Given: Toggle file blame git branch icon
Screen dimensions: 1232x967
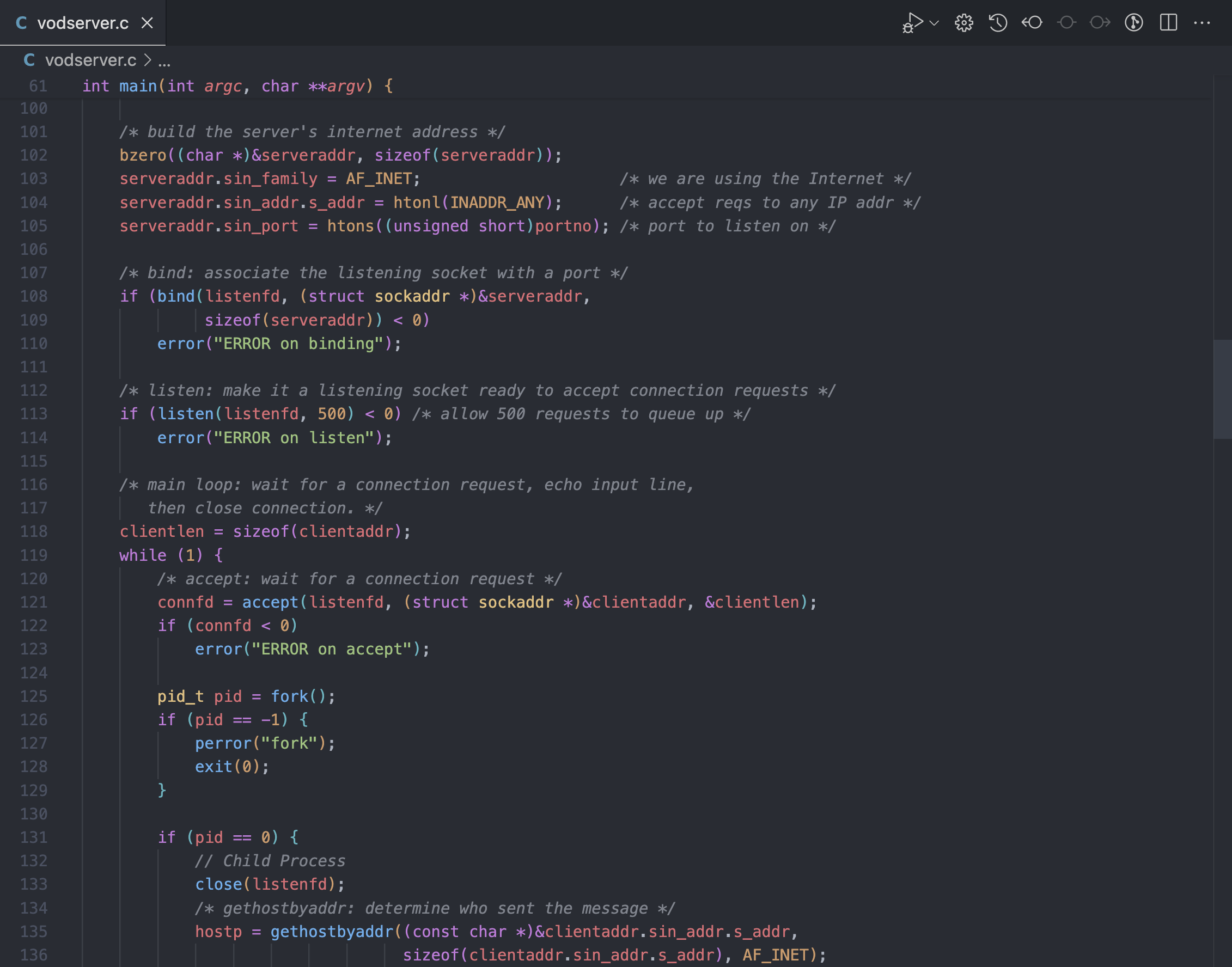Looking at the screenshot, I should click(x=1133, y=23).
